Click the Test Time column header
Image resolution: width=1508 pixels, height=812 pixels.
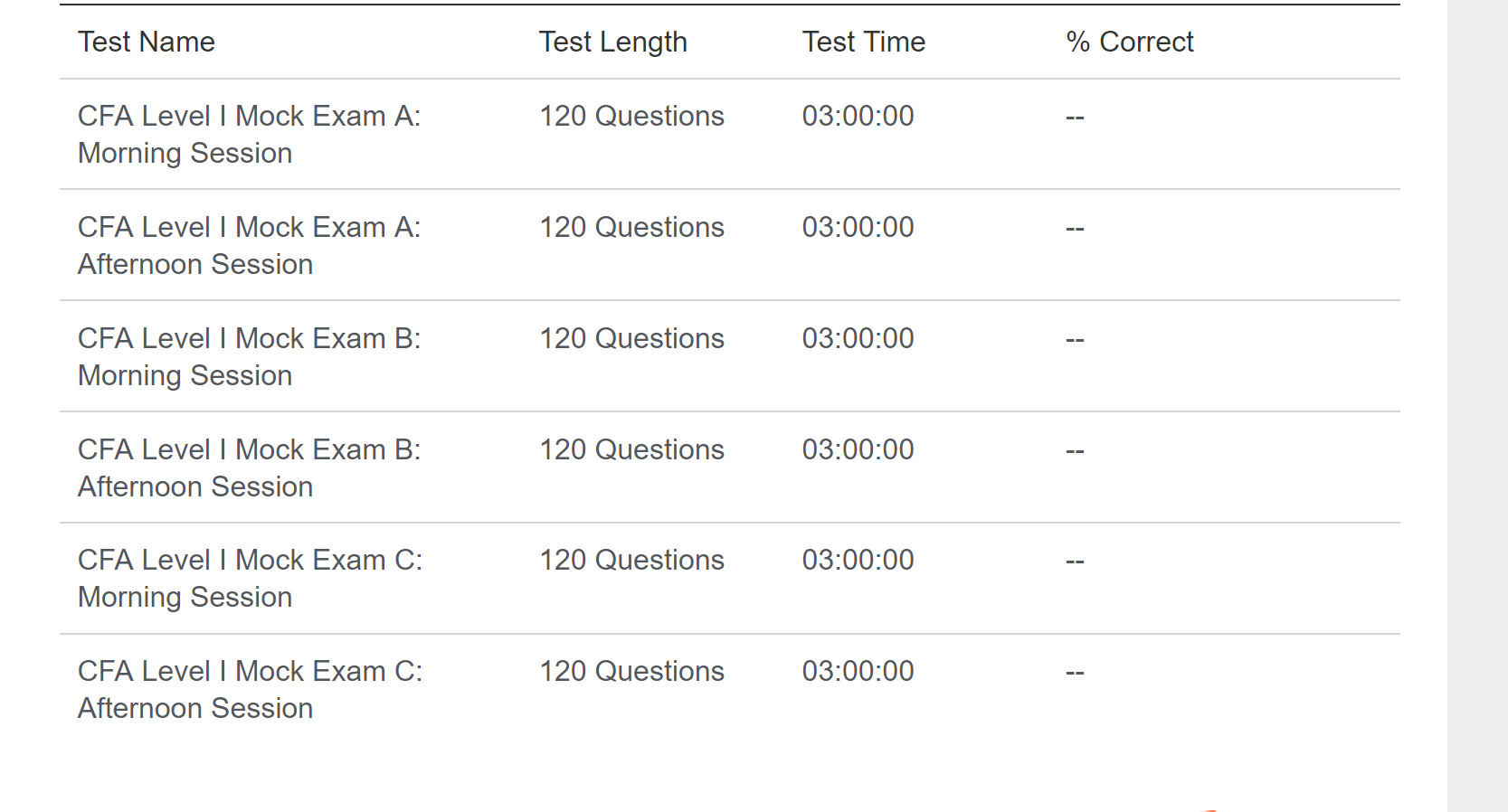[x=863, y=42]
